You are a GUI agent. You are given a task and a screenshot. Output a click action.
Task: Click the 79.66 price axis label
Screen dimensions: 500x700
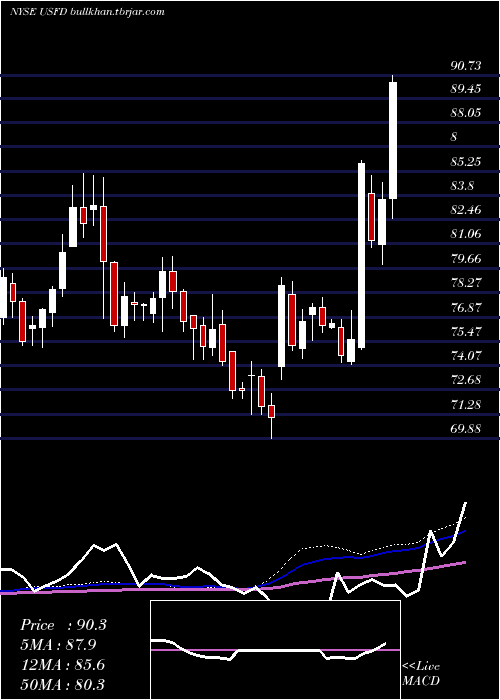click(466, 258)
